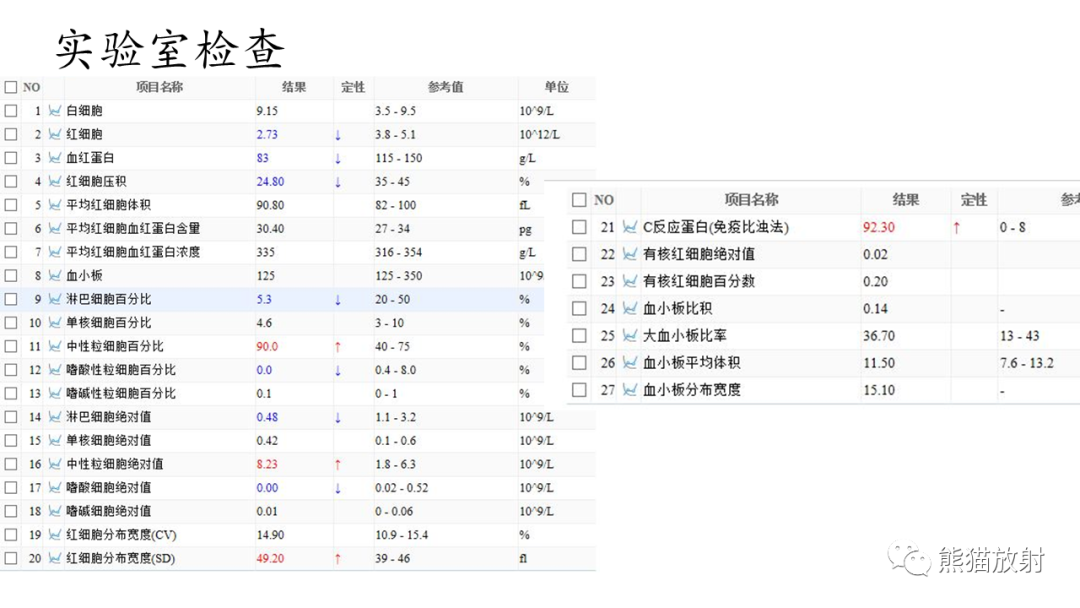Image resolution: width=1080 pixels, height=608 pixels.
Task: Select the result value 92.30
Action: coord(879,227)
